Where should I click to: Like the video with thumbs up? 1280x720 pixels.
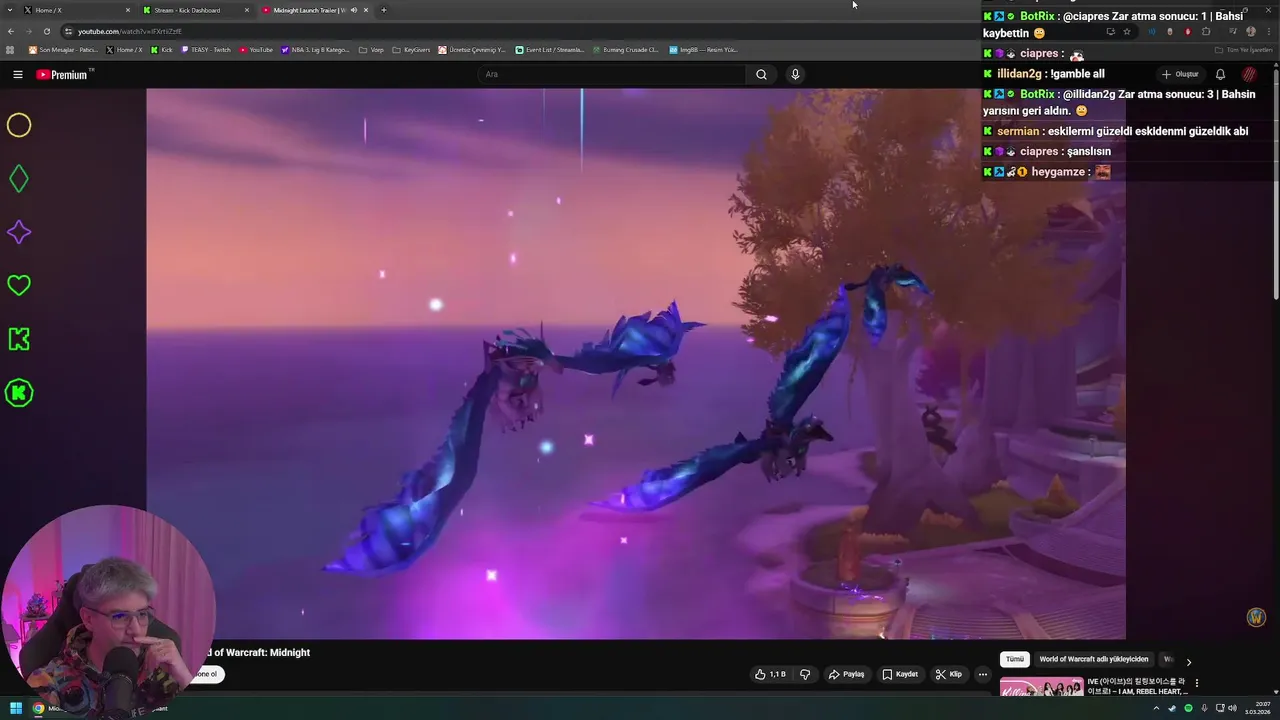(x=770, y=674)
